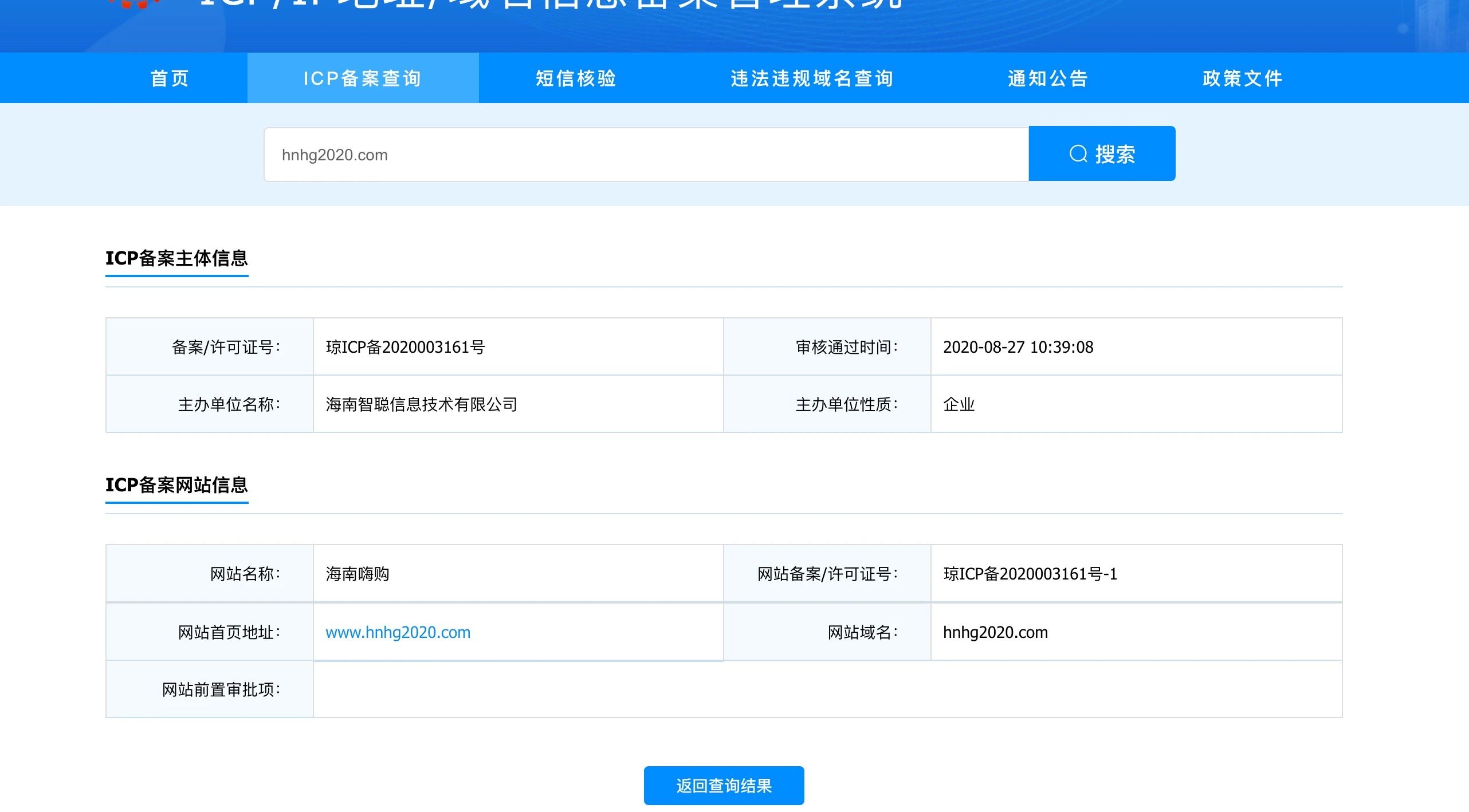Click the 网站首页地址 label cell
The height and width of the screenshot is (812, 1469).
click(x=210, y=632)
